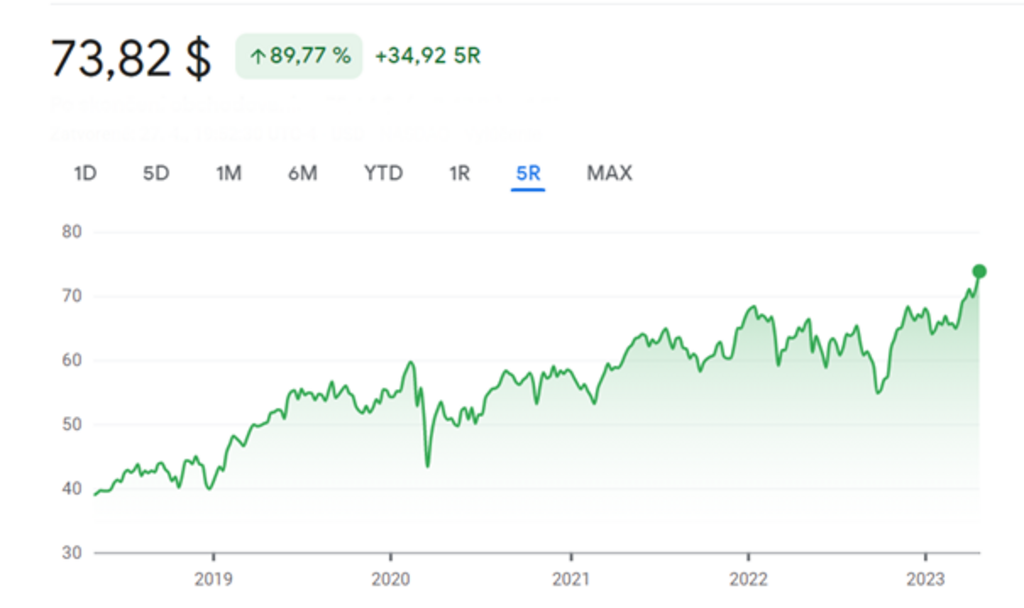This screenshot has width=1024, height=608.
Task: Click the 2021 label on time axis
Action: (570, 577)
